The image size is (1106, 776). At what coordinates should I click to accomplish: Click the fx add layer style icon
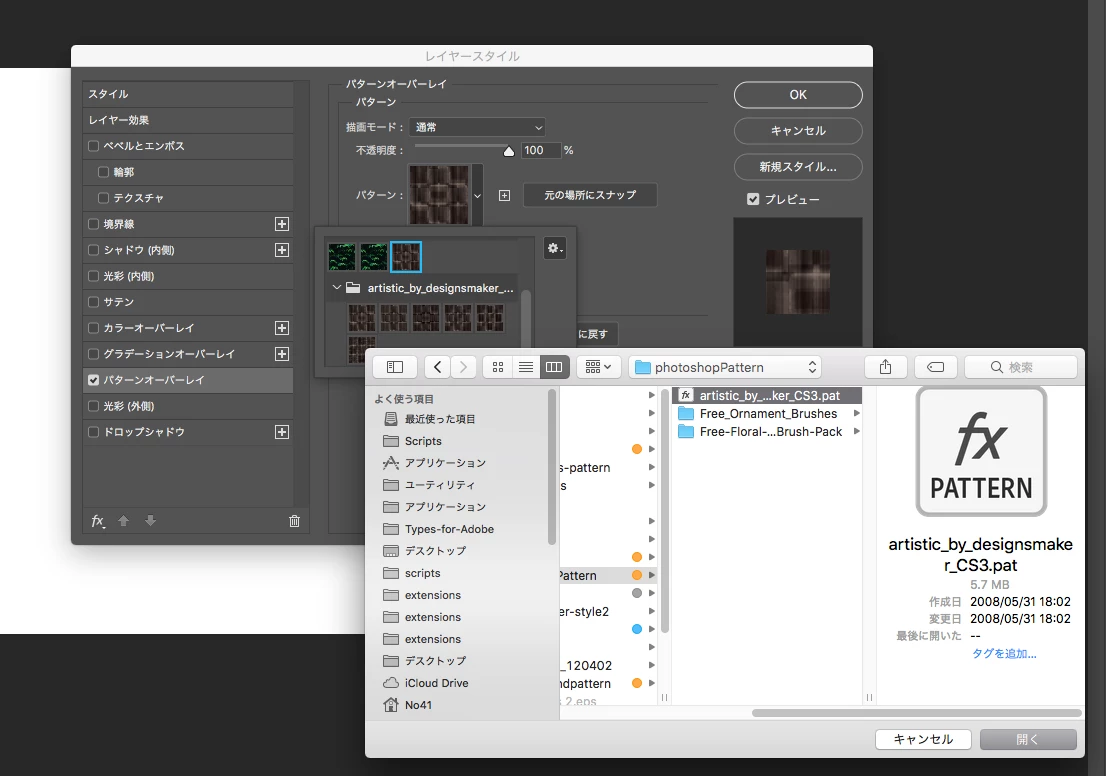click(x=98, y=521)
